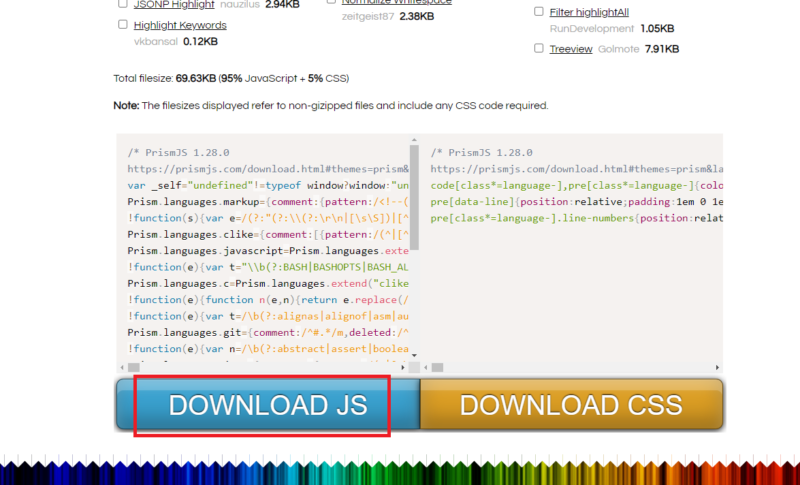Screen dimensions: 800x485
Task: Click the DOWNLOAD CSS button
Action: point(571,405)
